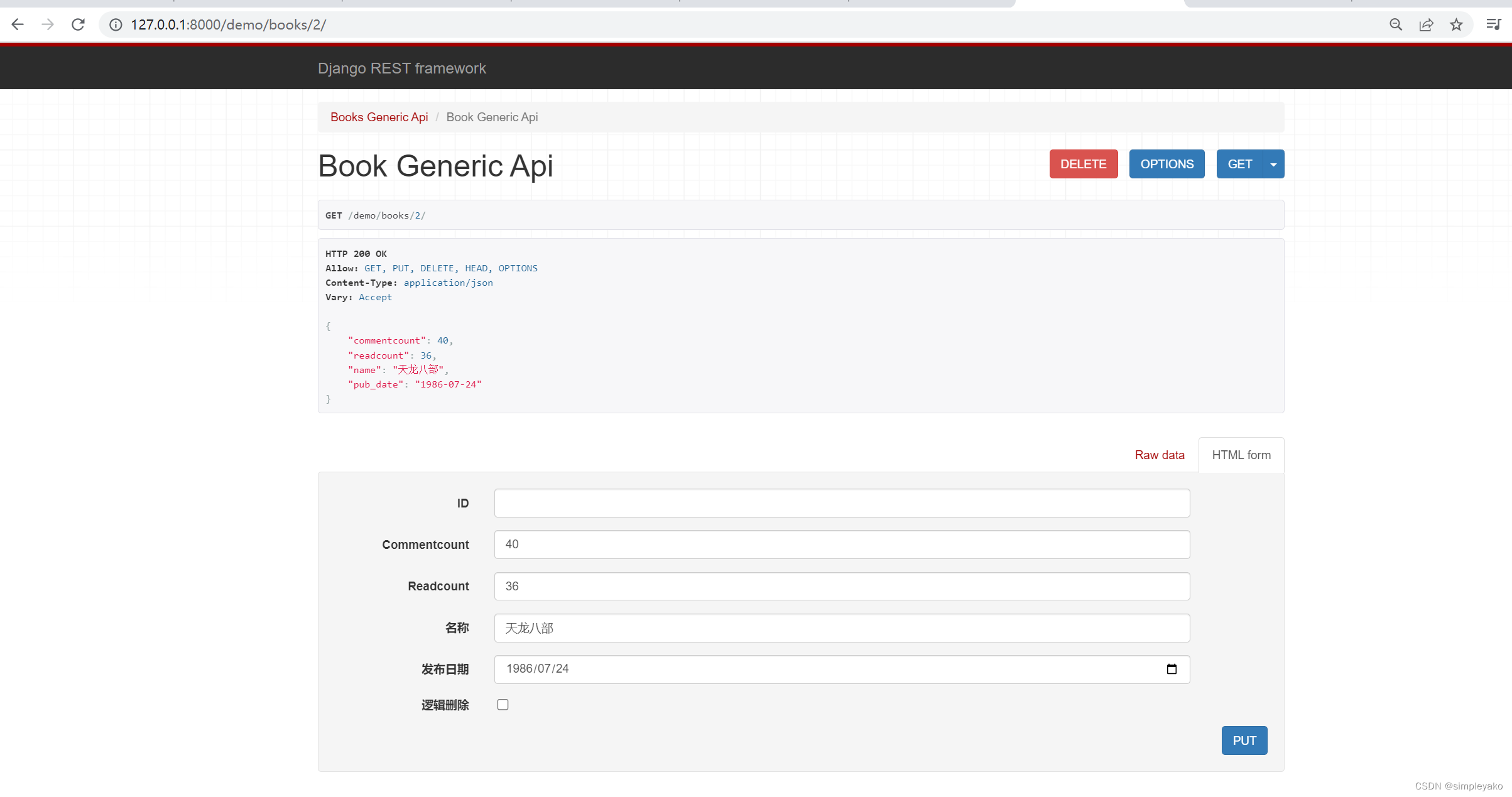This screenshot has width=1512, height=797.
Task: Open the tab list icon at top right
Action: coord(1493,24)
